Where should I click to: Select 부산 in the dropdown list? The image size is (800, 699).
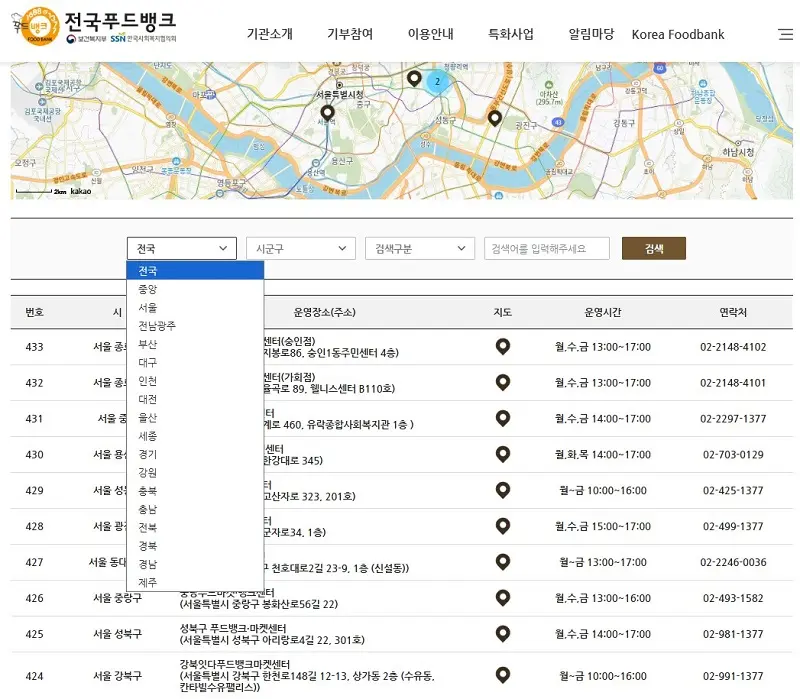(x=195, y=344)
